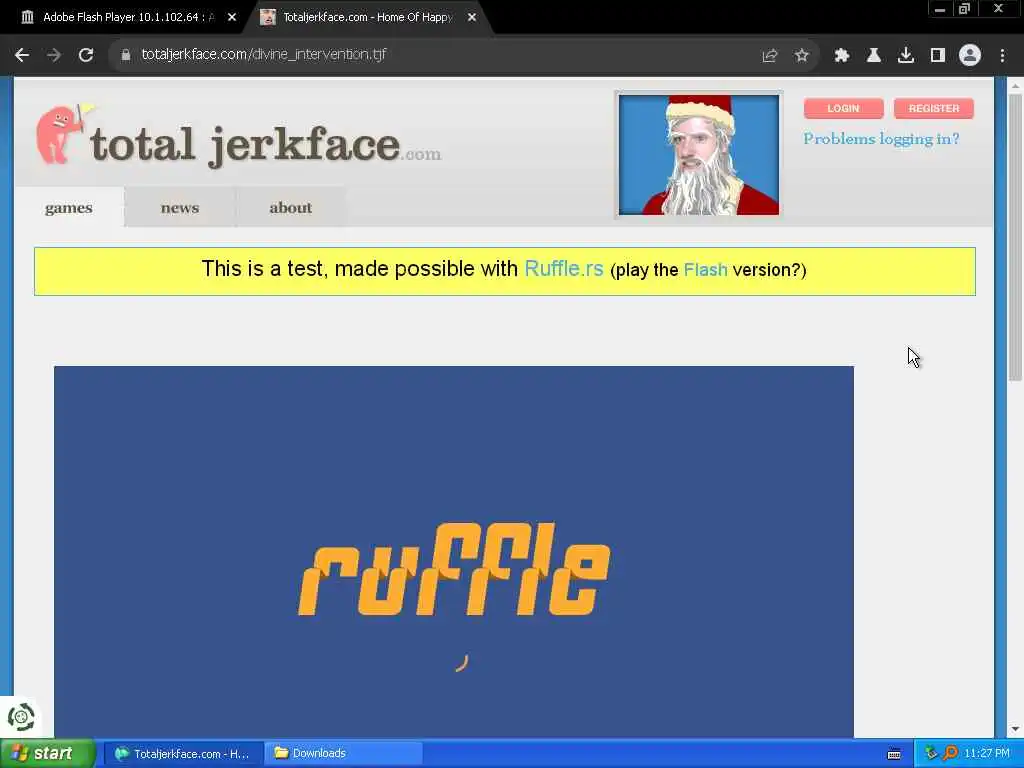Image resolution: width=1024 pixels, height=768 pixels.
Task: Click the 'total jerkface' site title text
Action: [245, 145]
